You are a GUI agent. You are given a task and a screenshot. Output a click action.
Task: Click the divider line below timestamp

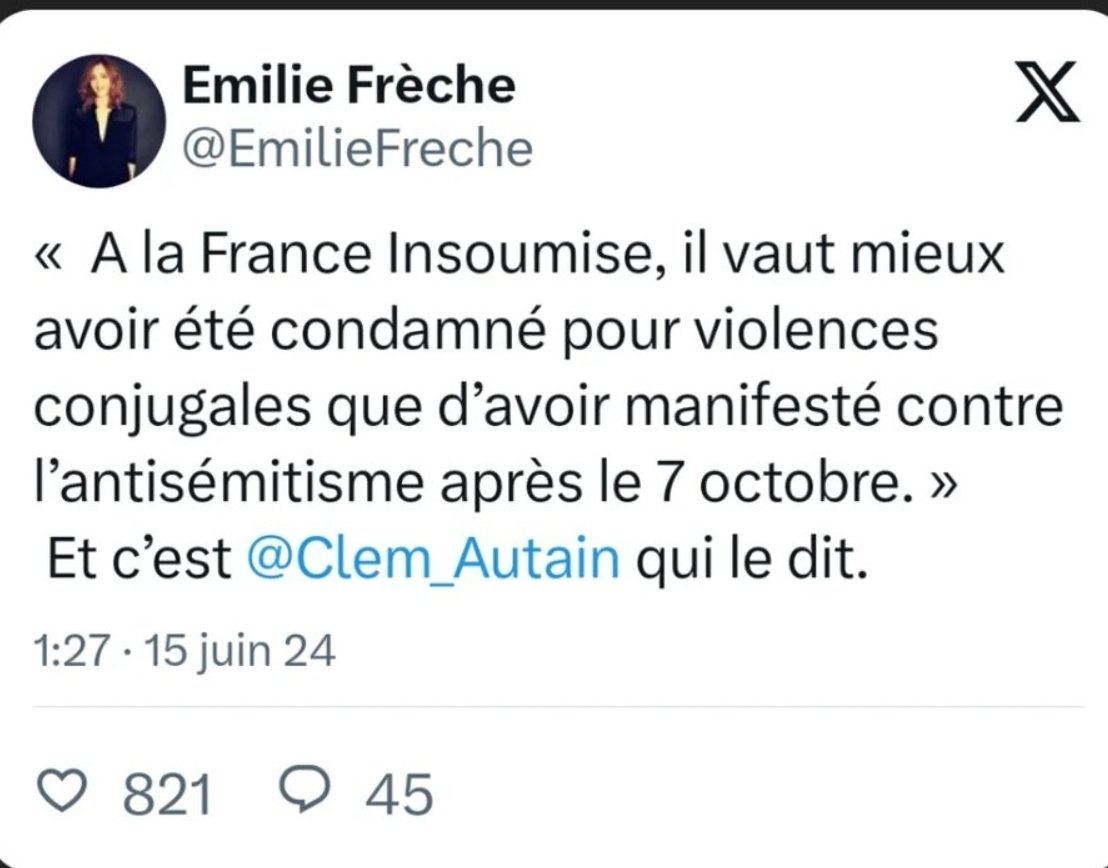(558, 706)
